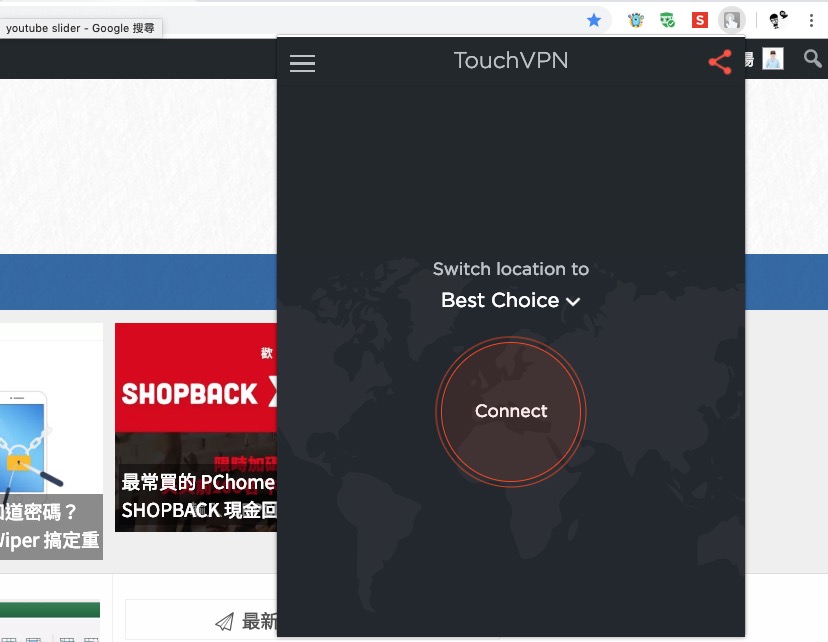Click the author avatar in site header
828x642 pixels.
[773, 59]
